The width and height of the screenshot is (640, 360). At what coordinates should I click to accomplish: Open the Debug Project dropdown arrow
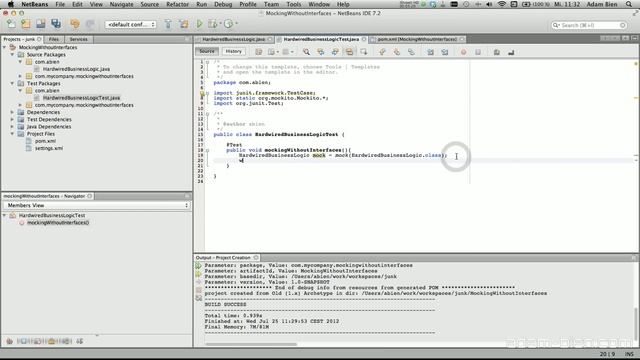coord(220,24)
